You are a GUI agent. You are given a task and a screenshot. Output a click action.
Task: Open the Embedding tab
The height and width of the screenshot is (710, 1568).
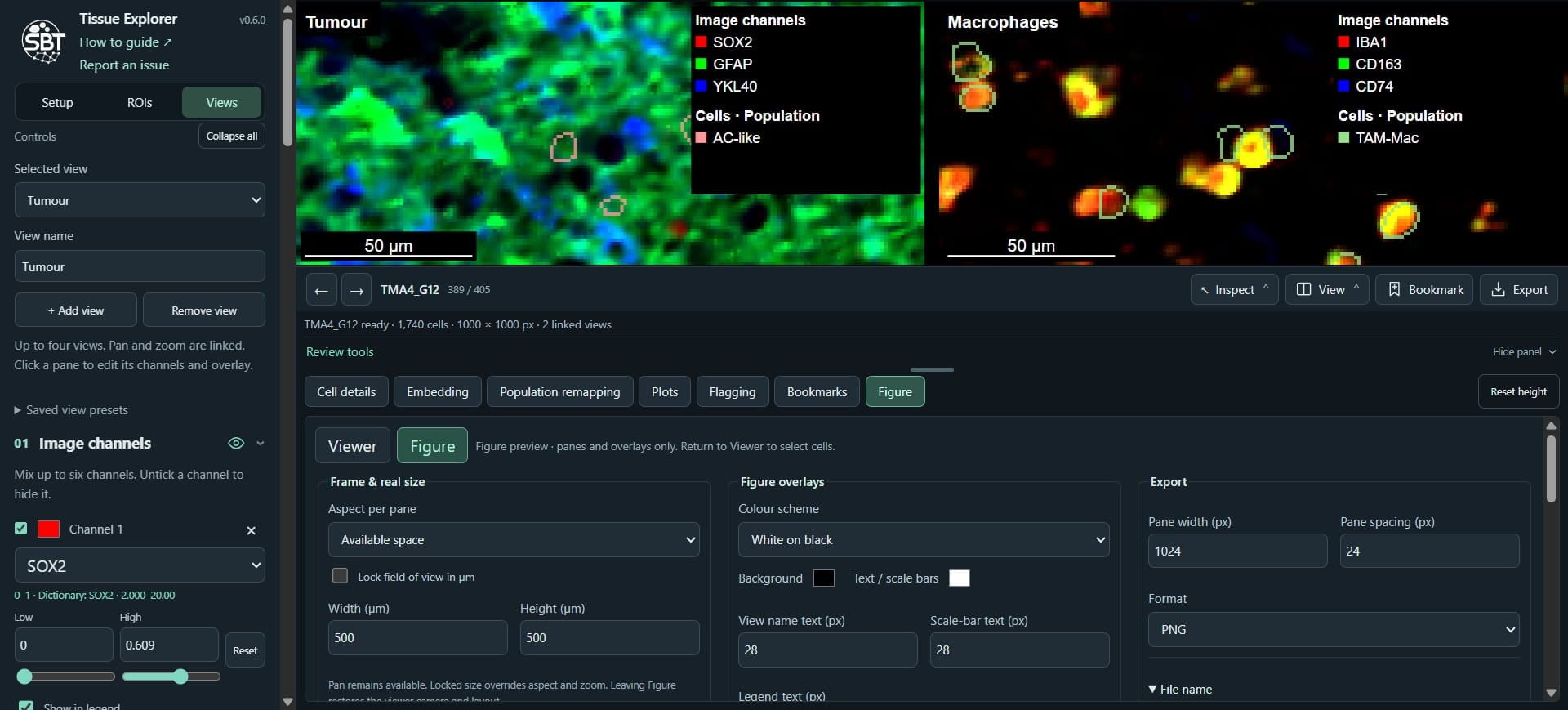coord(438,392)
